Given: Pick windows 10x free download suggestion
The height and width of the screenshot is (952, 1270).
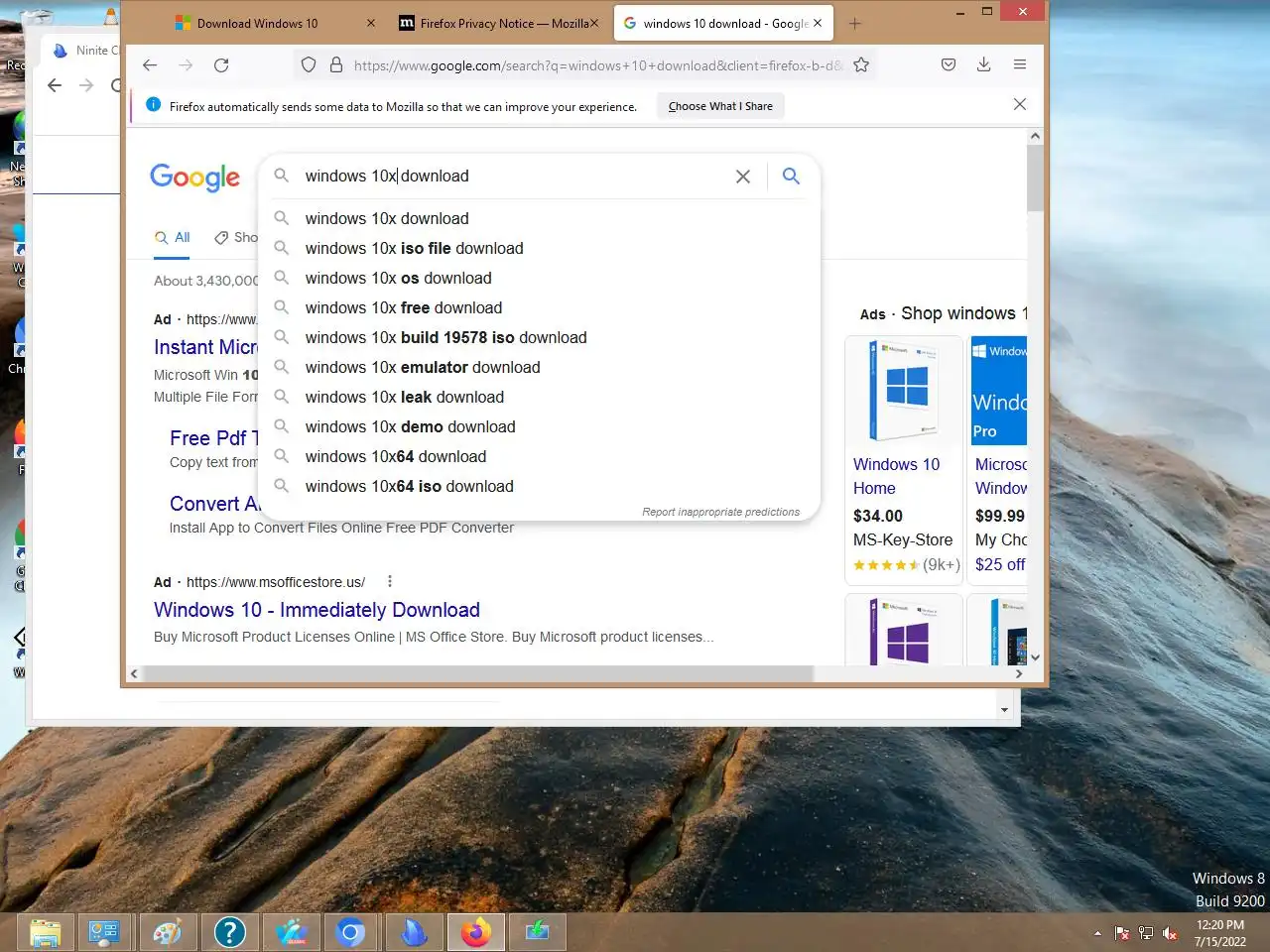Looking at the screenshot, I should point(540,307).
